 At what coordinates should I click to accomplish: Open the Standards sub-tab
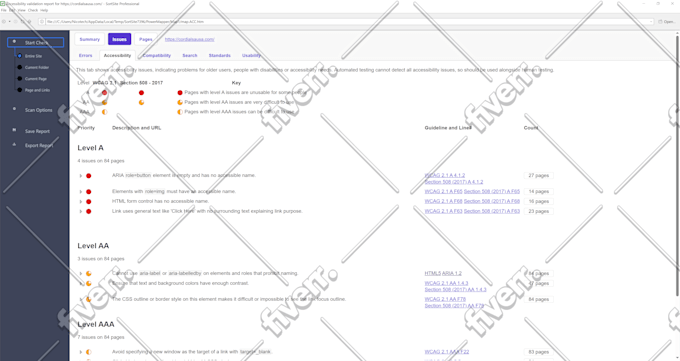[219, 56]
